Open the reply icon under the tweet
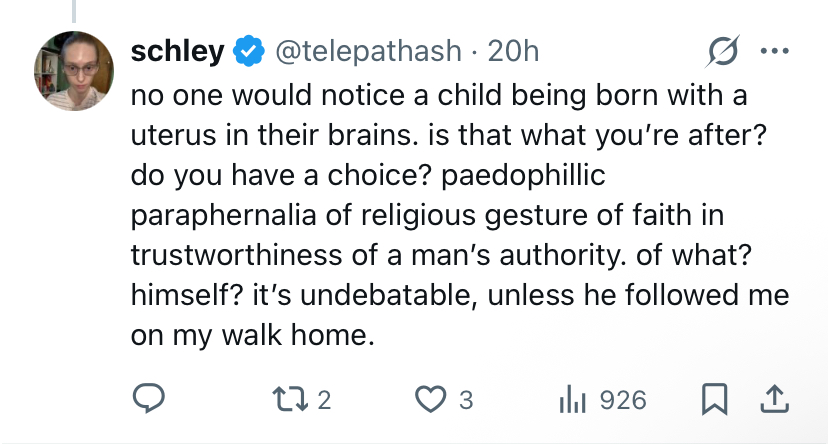828x444 pixels. (148, 399)
